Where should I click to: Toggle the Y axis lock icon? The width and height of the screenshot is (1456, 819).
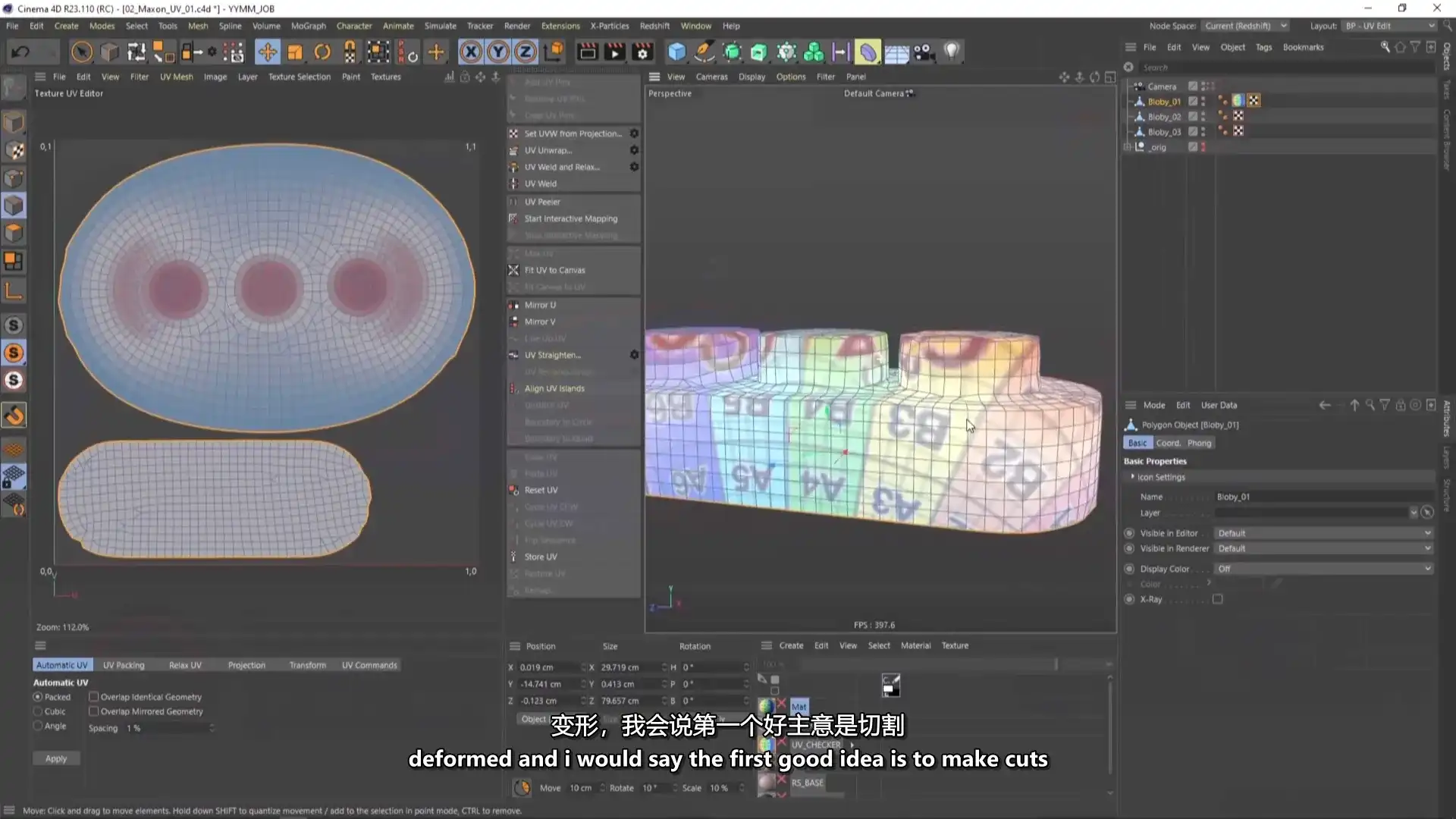point(498,52)
